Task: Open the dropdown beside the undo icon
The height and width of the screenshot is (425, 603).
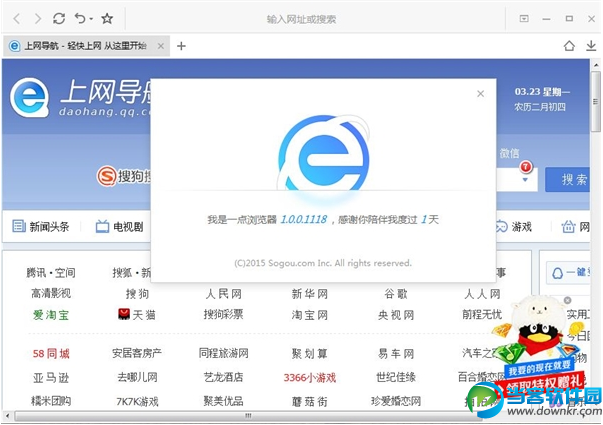Action: tap(91, 18)
